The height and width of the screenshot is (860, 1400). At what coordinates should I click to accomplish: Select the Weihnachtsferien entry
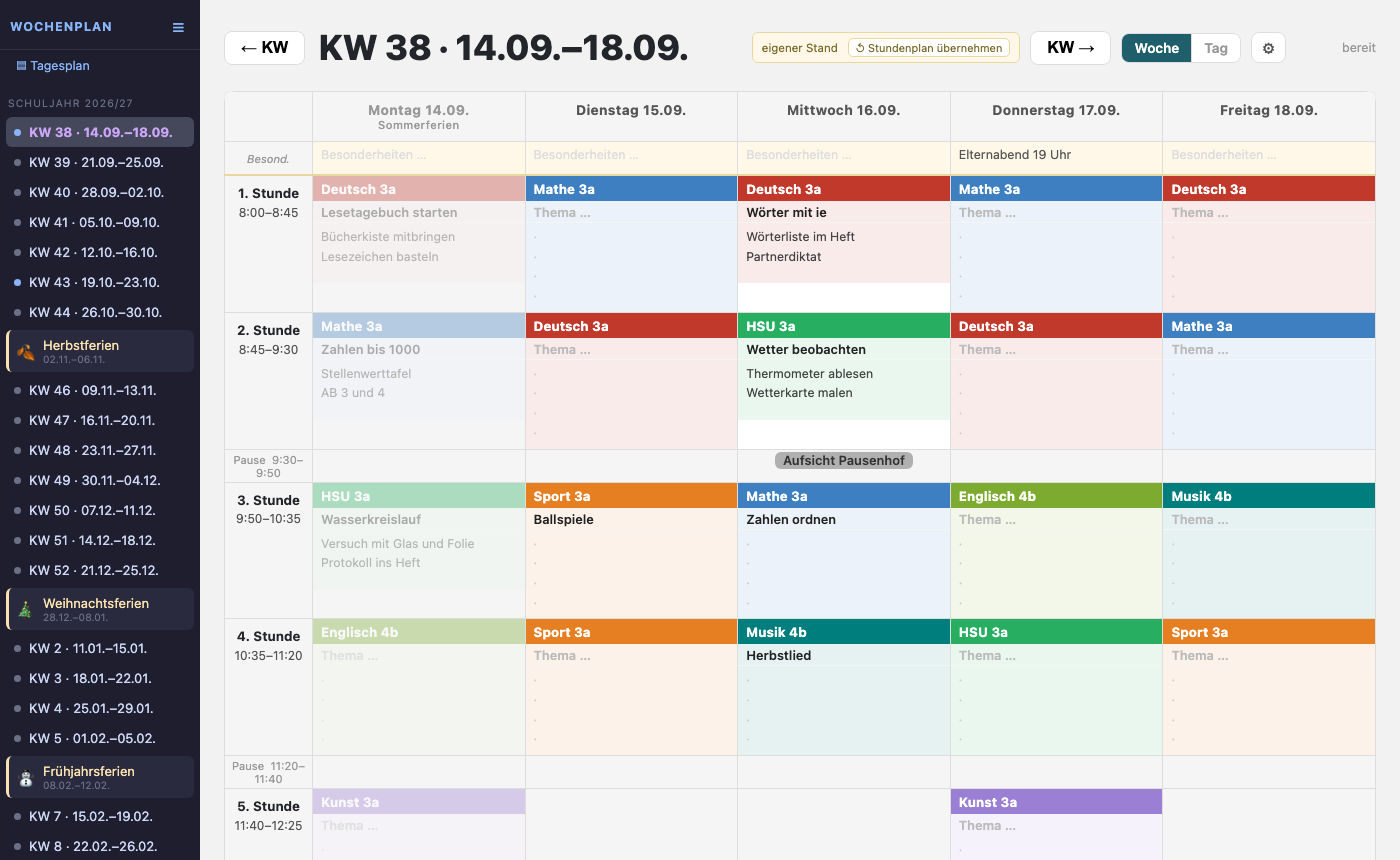click(100, 609)
